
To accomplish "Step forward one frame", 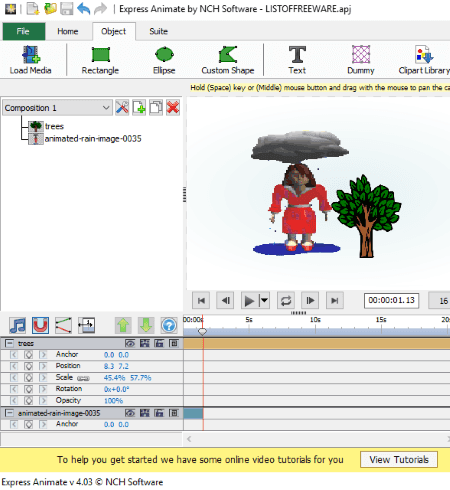I will tap(310, 301).
